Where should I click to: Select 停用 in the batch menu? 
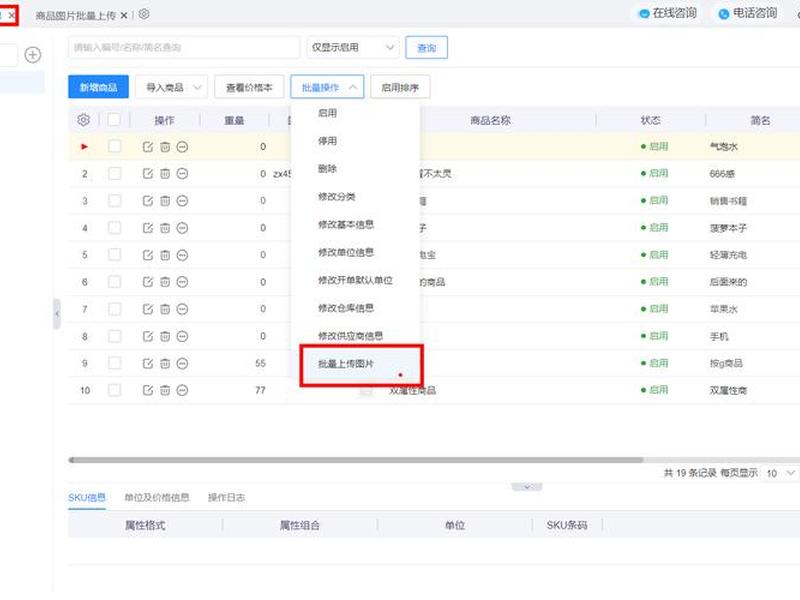pyautogui.click(x=327, y=141)
